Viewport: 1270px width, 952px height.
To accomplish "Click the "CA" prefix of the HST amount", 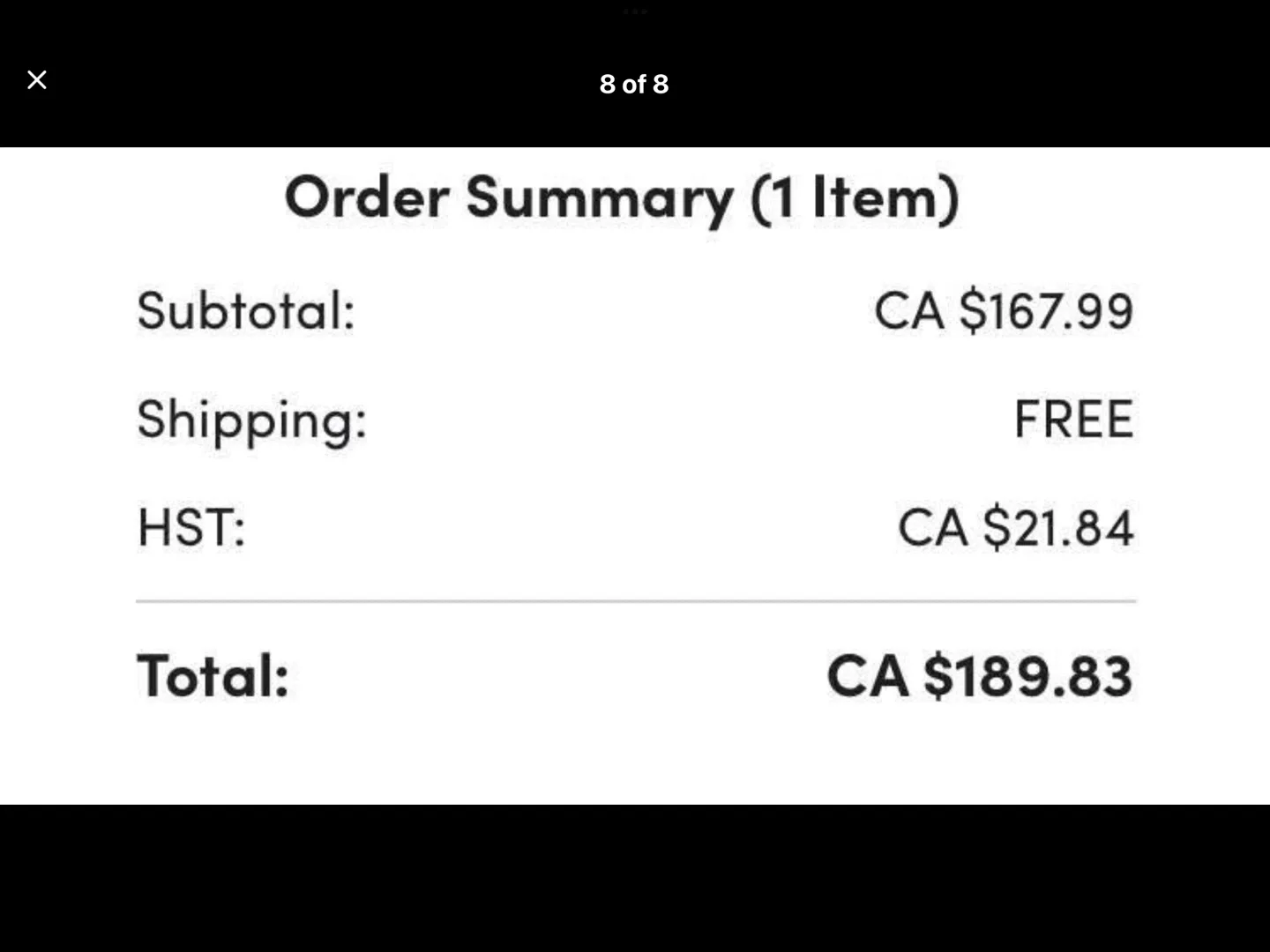I will click(x=932, y=527).
